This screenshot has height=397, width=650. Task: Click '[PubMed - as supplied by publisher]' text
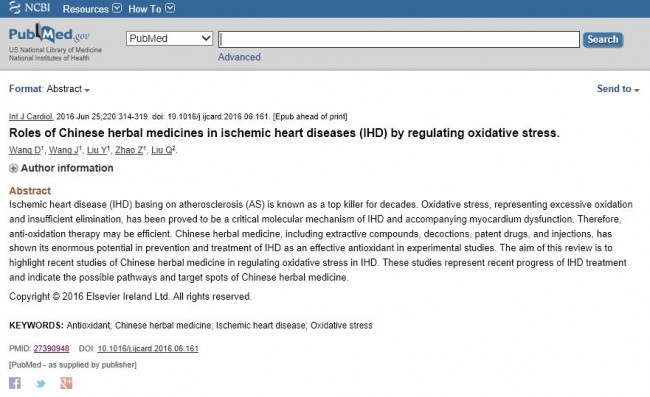(x=73, y=365)
